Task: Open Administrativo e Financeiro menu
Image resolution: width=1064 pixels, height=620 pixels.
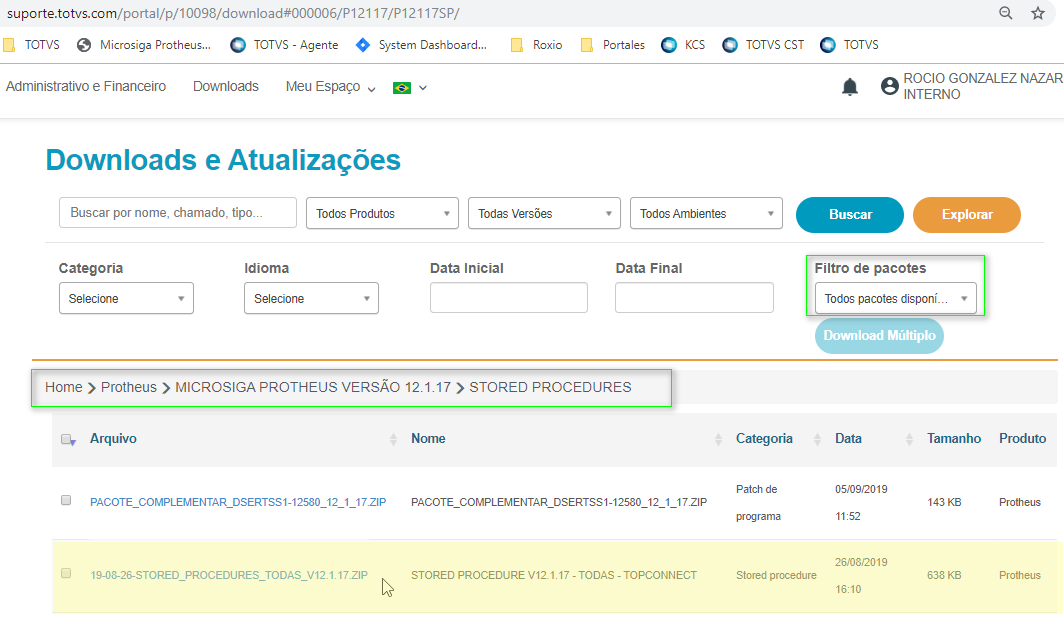Action: 86,86
